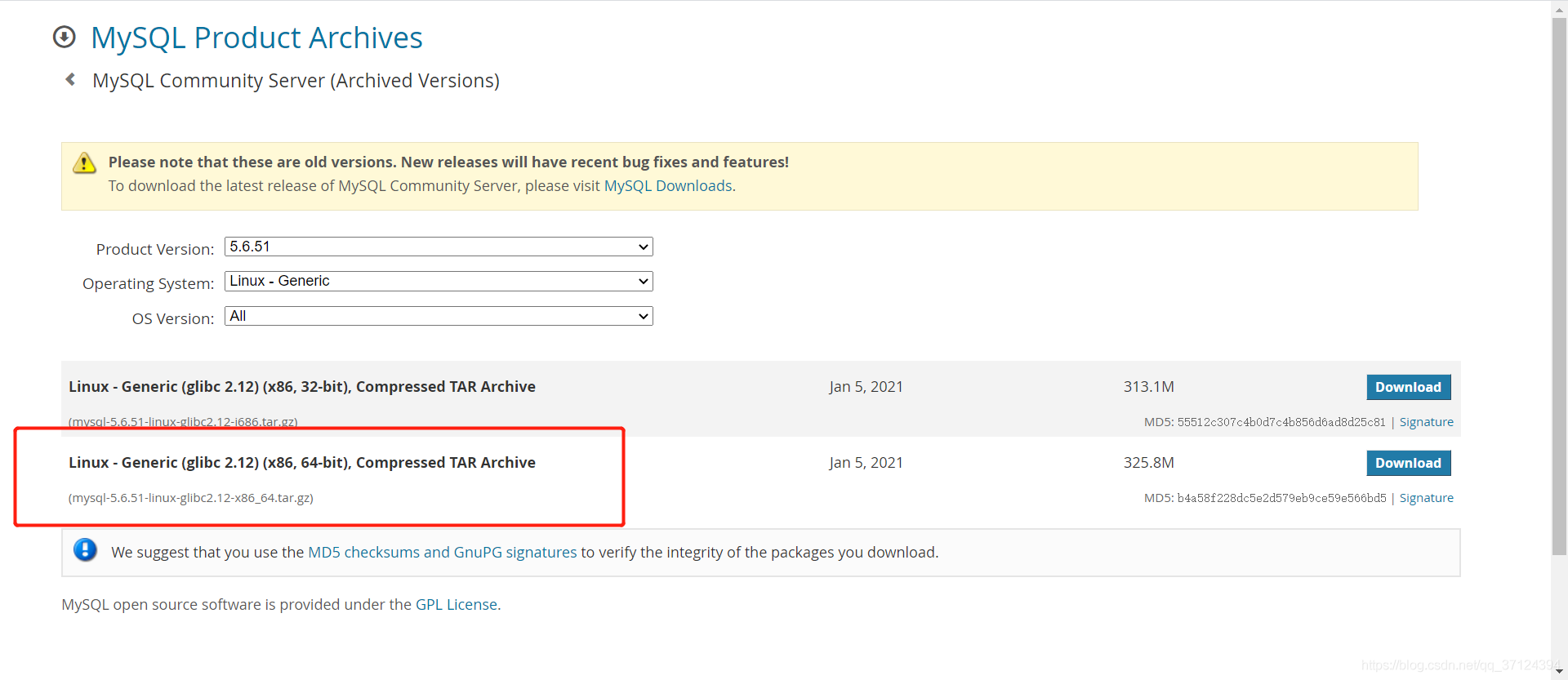Open the Product Version dropdown
Screen dimensions: 1568x680
(439, 247)
